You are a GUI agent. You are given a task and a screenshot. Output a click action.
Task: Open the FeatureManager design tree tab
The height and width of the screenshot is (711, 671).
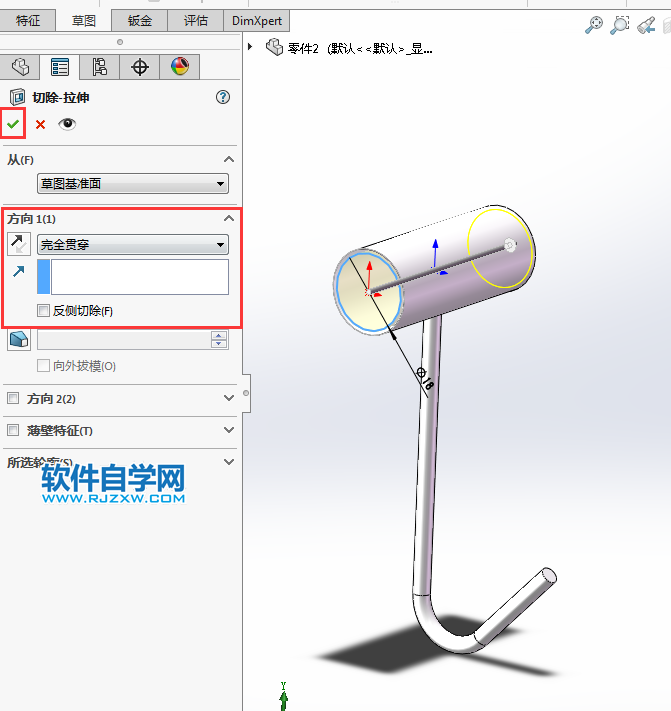tap(20, 67)
